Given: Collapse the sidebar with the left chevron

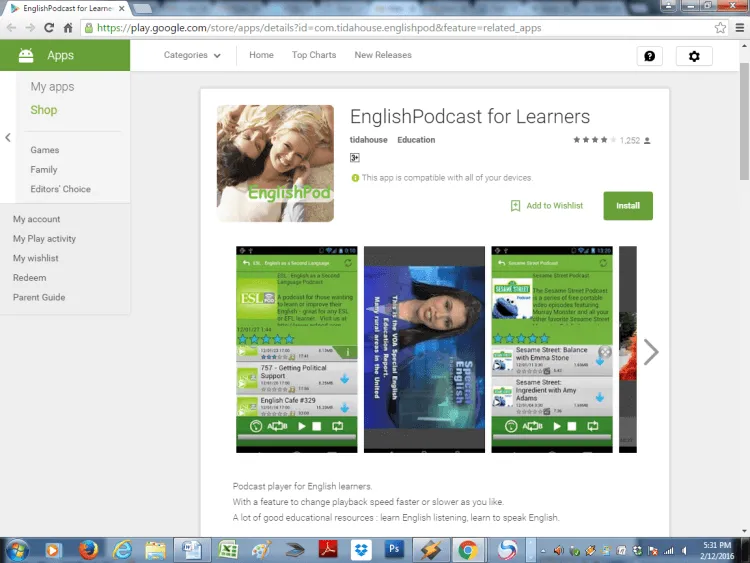Looking at the screenshot, I should point(8,138).
